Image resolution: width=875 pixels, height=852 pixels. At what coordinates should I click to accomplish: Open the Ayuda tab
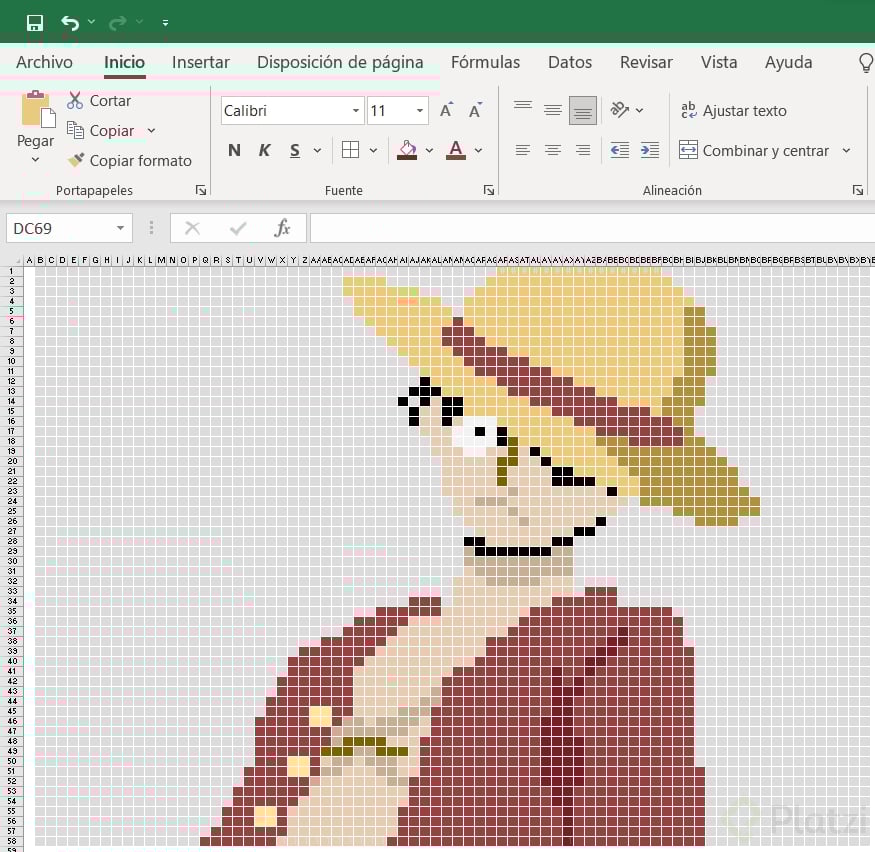pyautogui.click(x=788, y=62)
